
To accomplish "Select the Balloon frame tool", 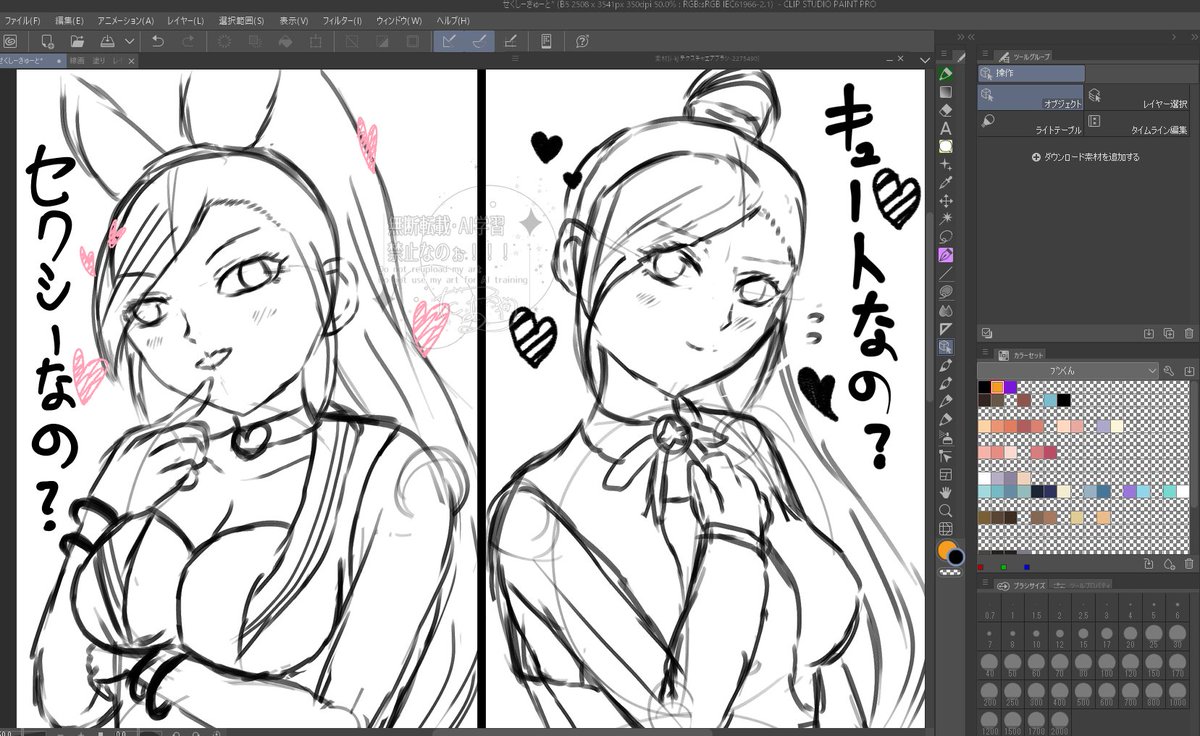I will (945, 146).
